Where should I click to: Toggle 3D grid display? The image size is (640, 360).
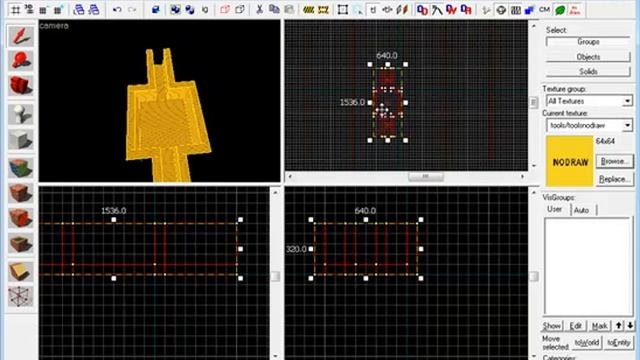click(x=29, y=9)
